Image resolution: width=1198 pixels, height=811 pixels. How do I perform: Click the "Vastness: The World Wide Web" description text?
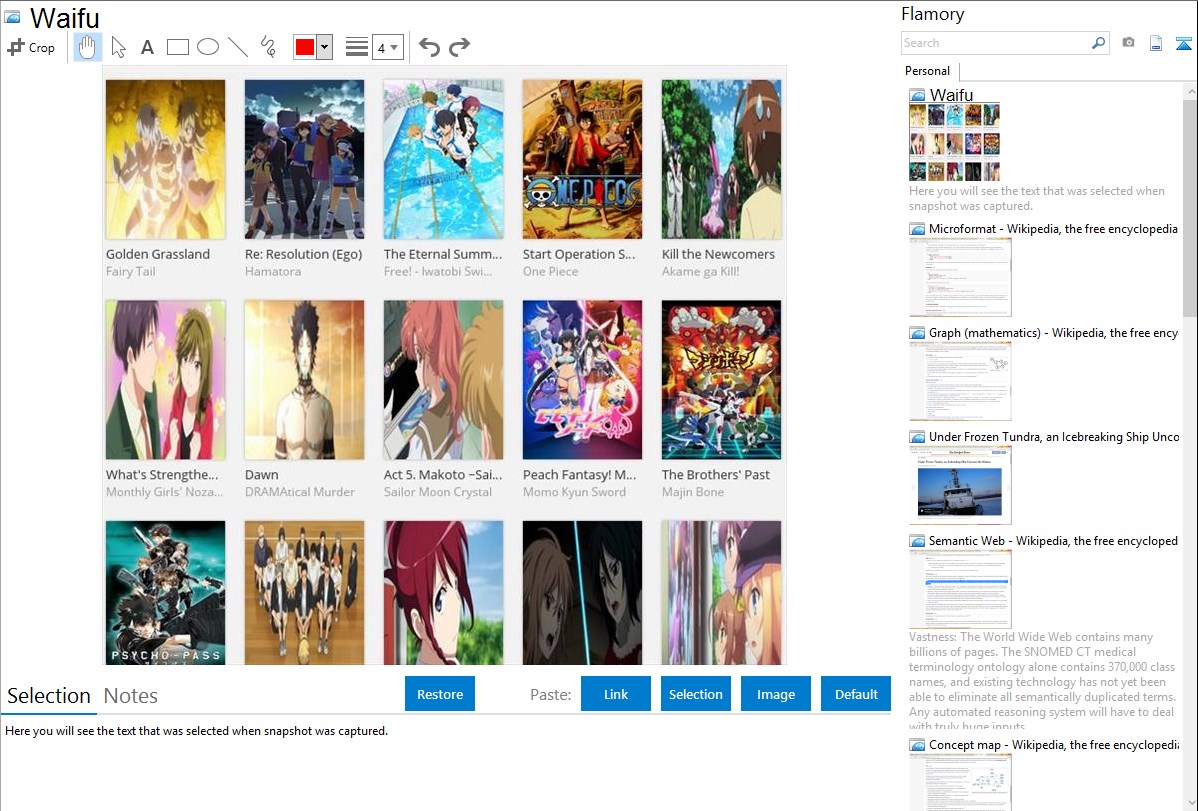click(x=1043, y=682)
